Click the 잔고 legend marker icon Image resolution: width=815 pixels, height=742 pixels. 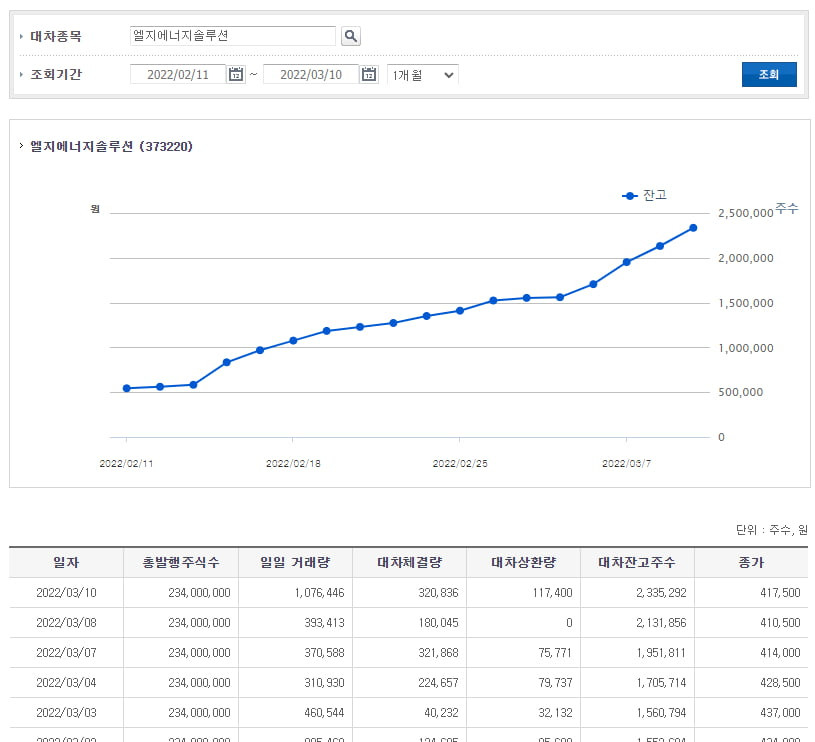pos(629,196)
